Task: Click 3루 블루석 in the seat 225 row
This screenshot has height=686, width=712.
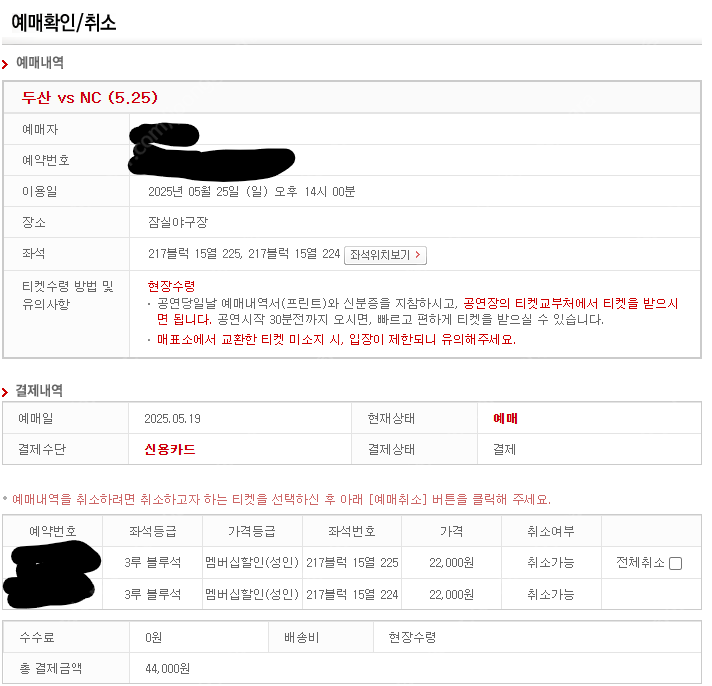Action: tap(153, 563)
